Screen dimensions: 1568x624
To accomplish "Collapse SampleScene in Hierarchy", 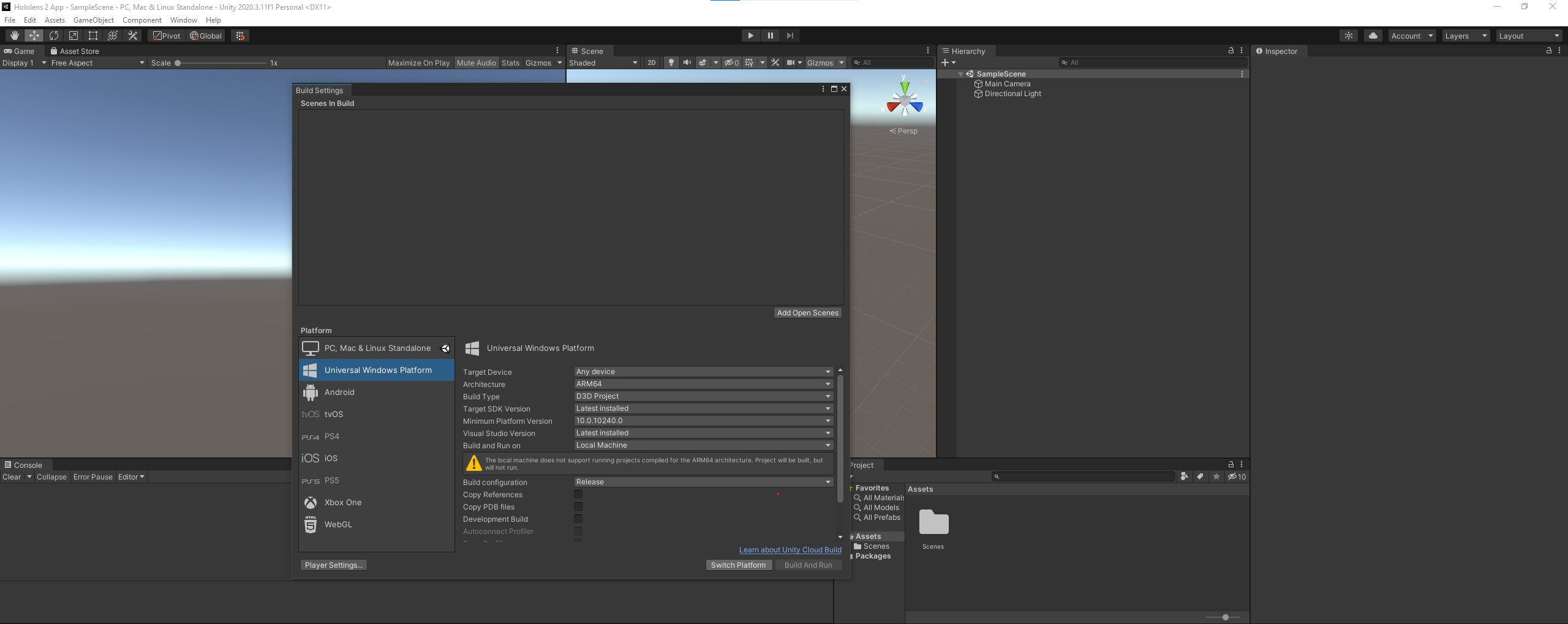I will click(960, 74).
